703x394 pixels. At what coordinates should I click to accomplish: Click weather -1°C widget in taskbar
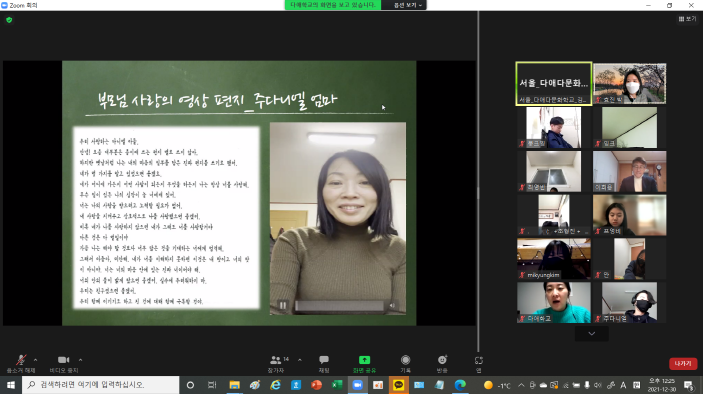click(497, 385)
